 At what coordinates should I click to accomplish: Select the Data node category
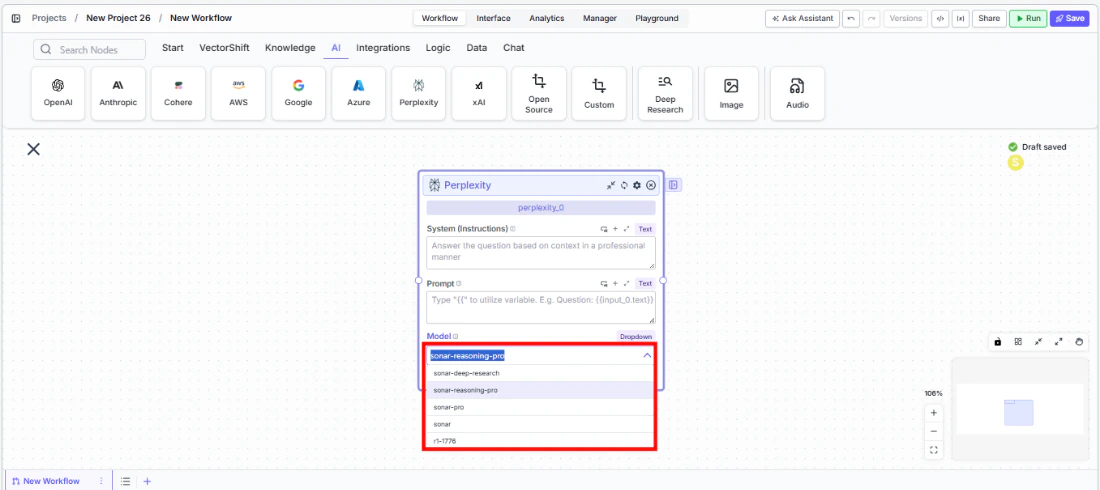[x=477, y=48]
